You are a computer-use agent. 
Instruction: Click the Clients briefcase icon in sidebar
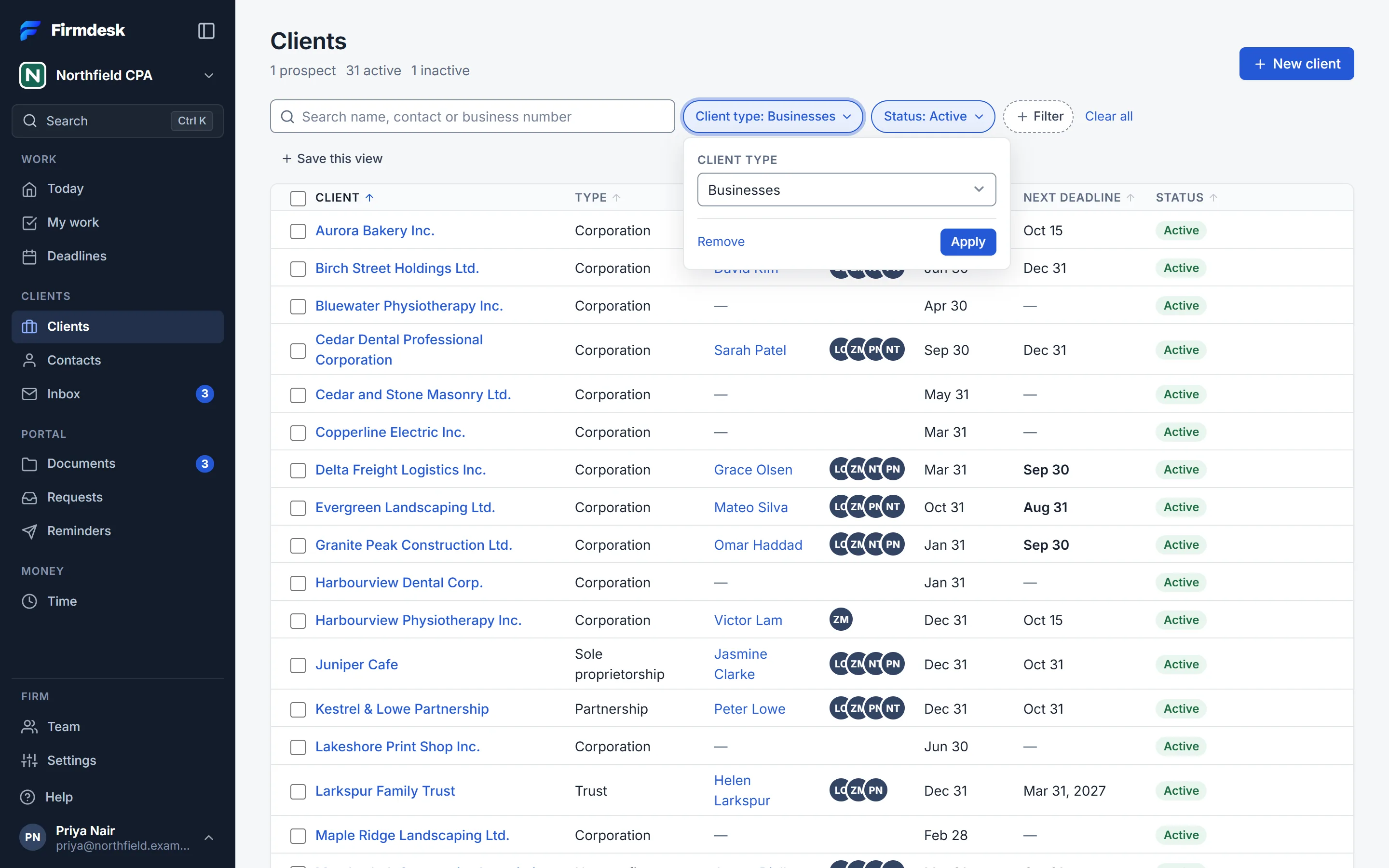click(x=29, y=326)
